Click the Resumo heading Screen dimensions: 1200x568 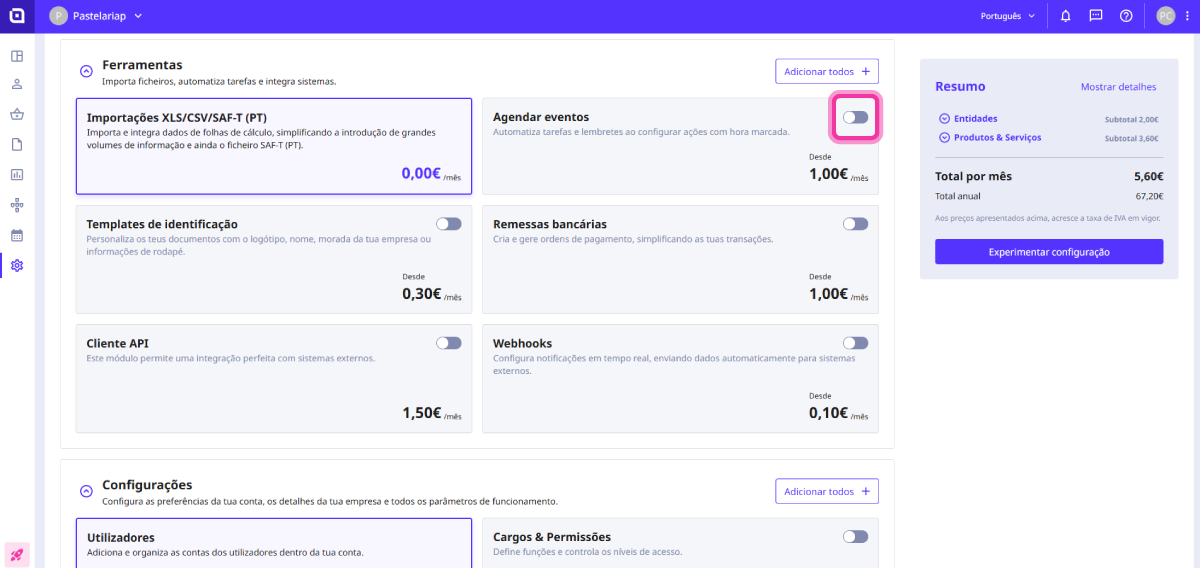pyautogui.click(x=960, y=87)
